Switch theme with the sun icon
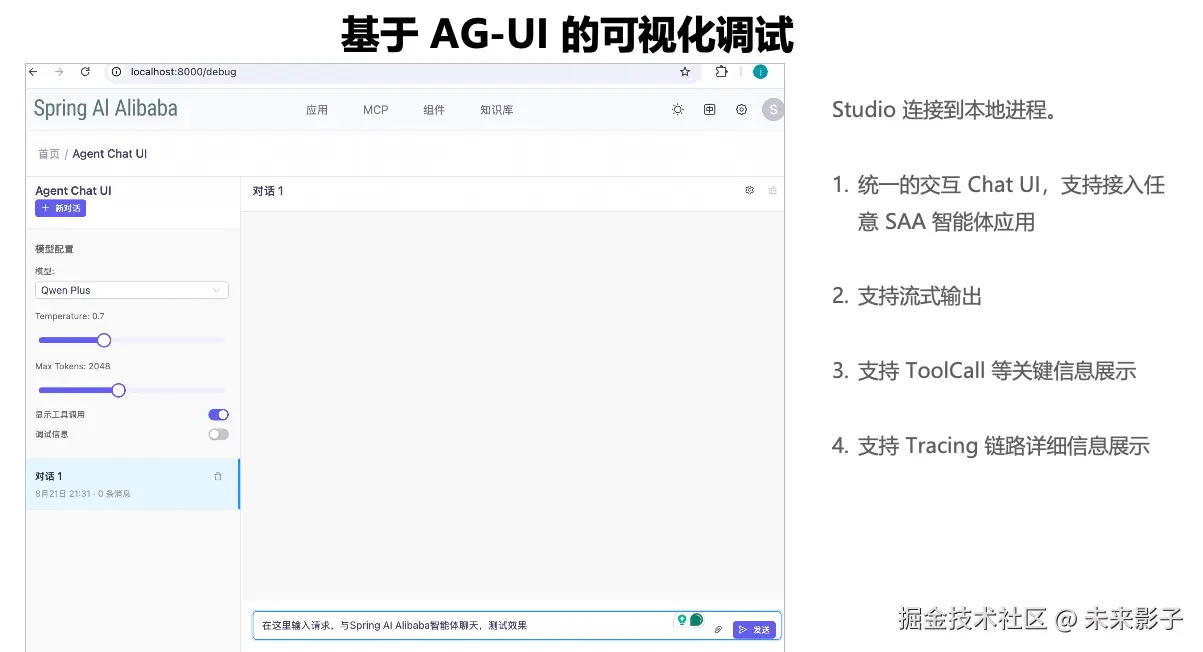1203x652 pixels. (x=678, y=110)
